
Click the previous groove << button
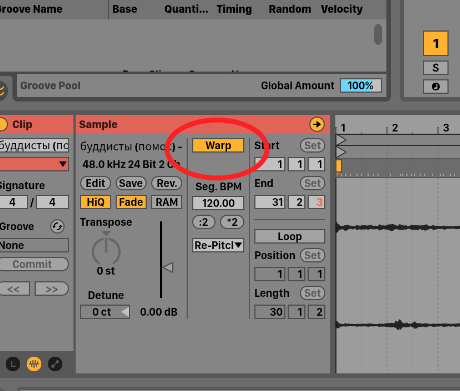coord(14,289)
